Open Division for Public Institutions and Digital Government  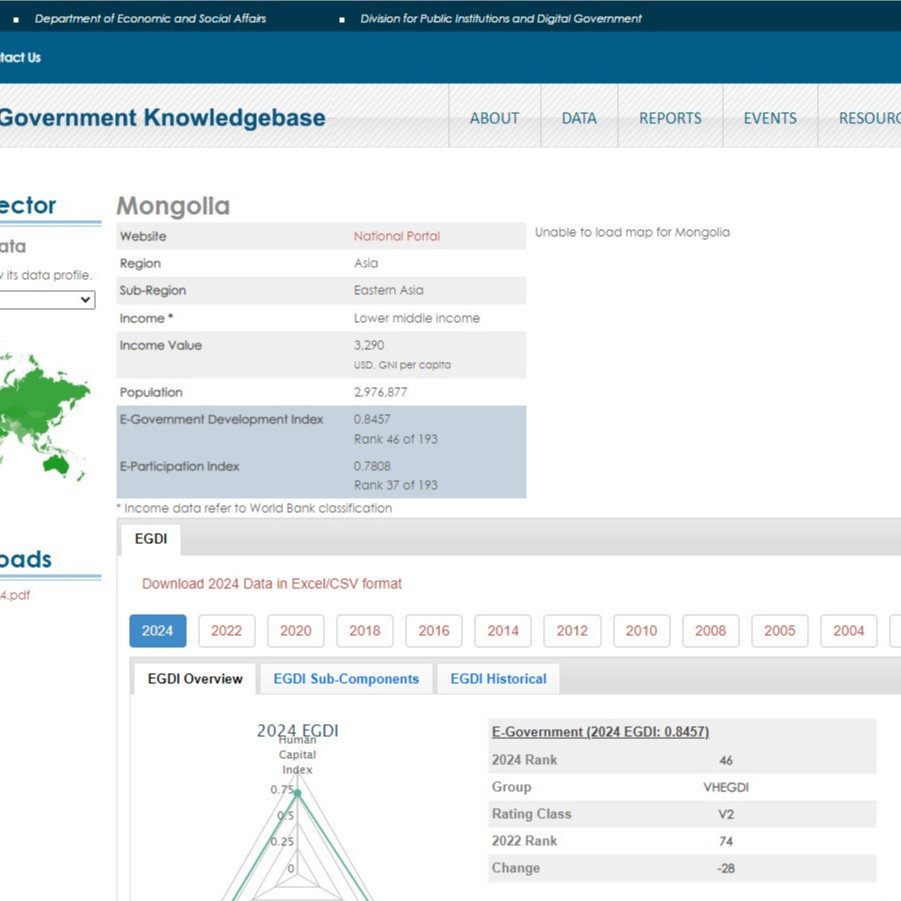pos(500,19)
